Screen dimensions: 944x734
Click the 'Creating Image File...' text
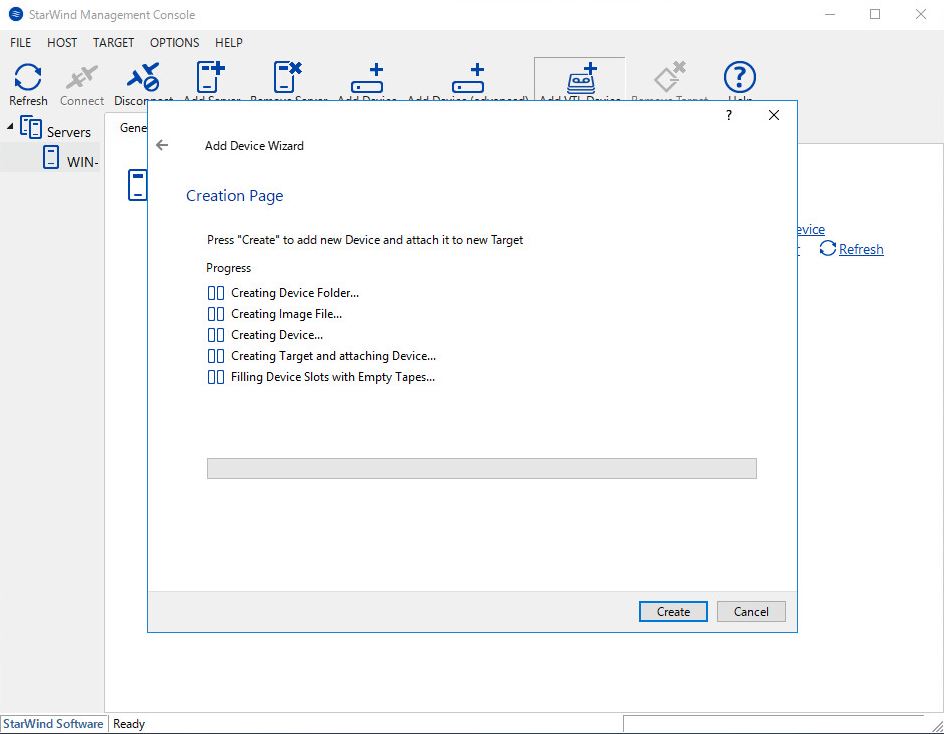pyautogui.click(x=287, y=314)
